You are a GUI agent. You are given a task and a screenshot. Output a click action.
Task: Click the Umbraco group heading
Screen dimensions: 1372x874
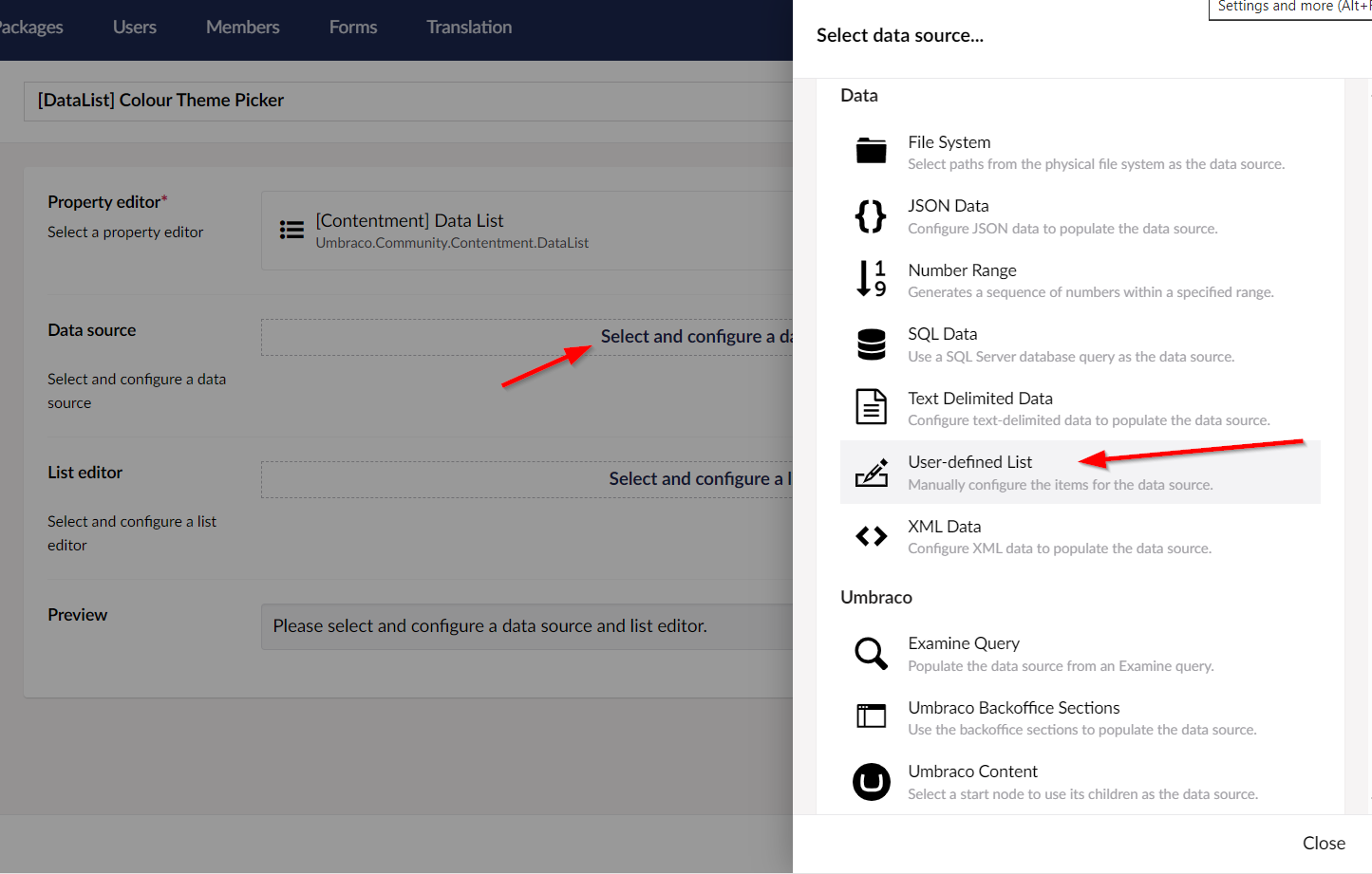pyautogui.click(x=876, y=597)
